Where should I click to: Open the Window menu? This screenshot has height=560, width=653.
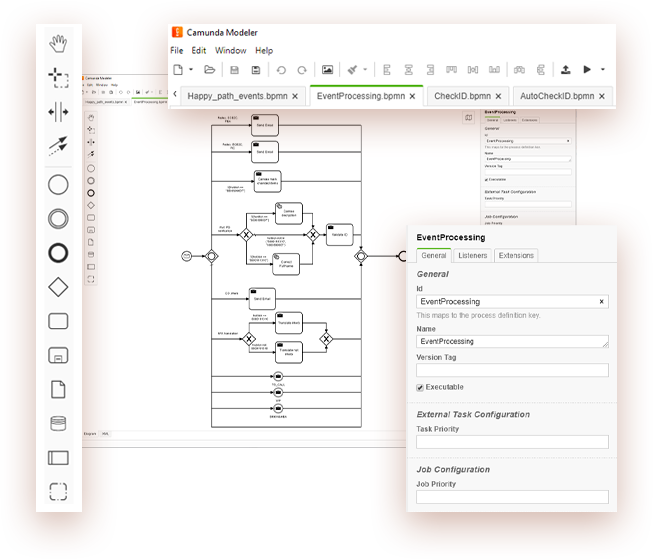pos(230,50)
